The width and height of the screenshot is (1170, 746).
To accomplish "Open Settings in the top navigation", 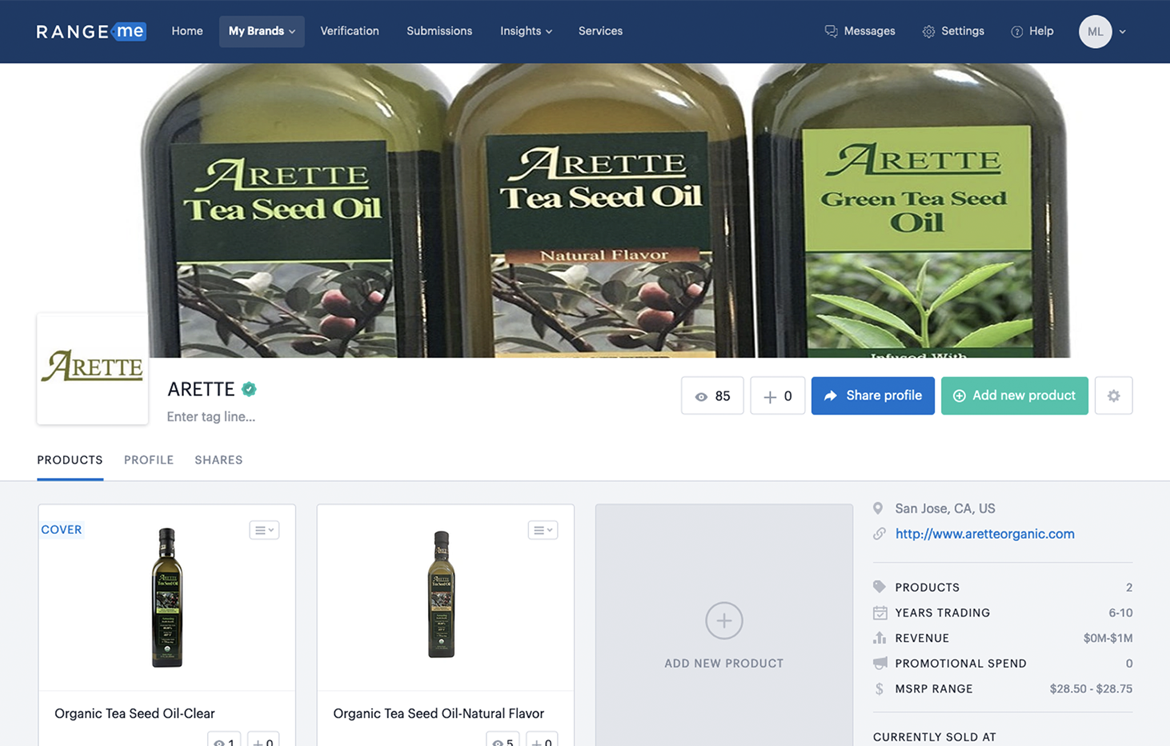I will tap(953, 31).
